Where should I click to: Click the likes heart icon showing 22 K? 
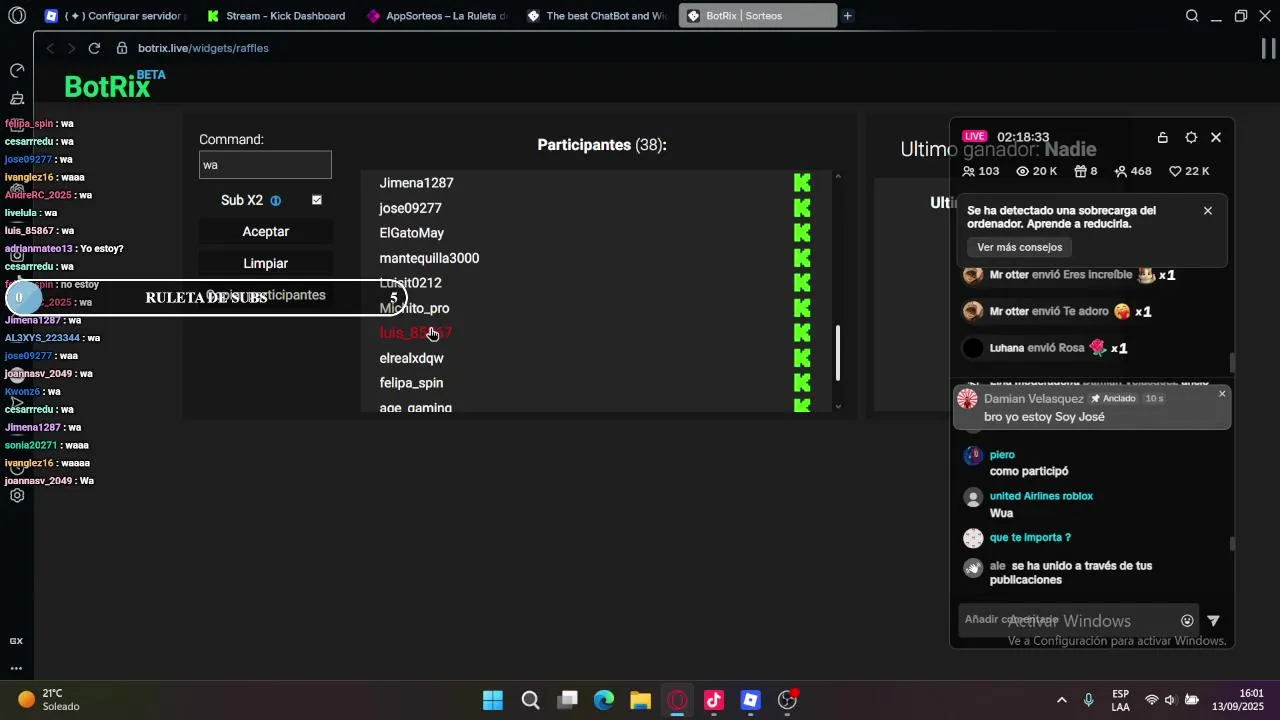(1175, 172)
